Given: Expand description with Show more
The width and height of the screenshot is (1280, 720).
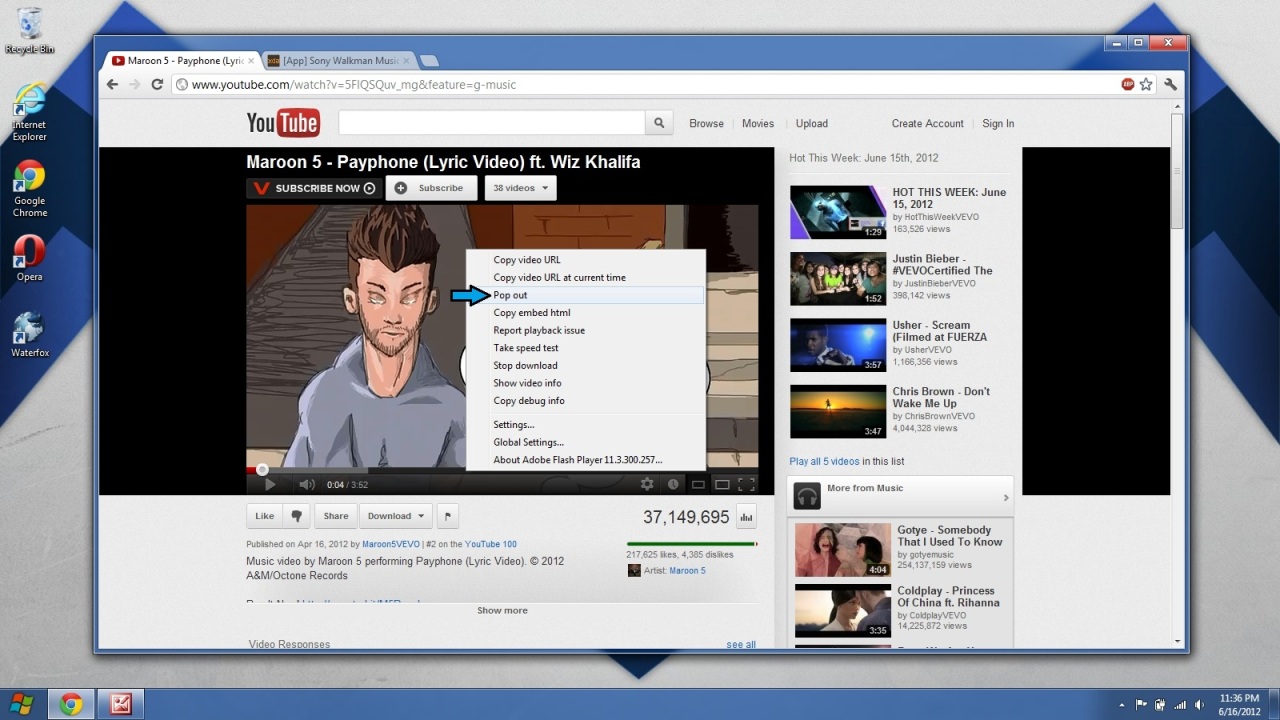Looking at the screenshot, I should (x=502, y=610).
